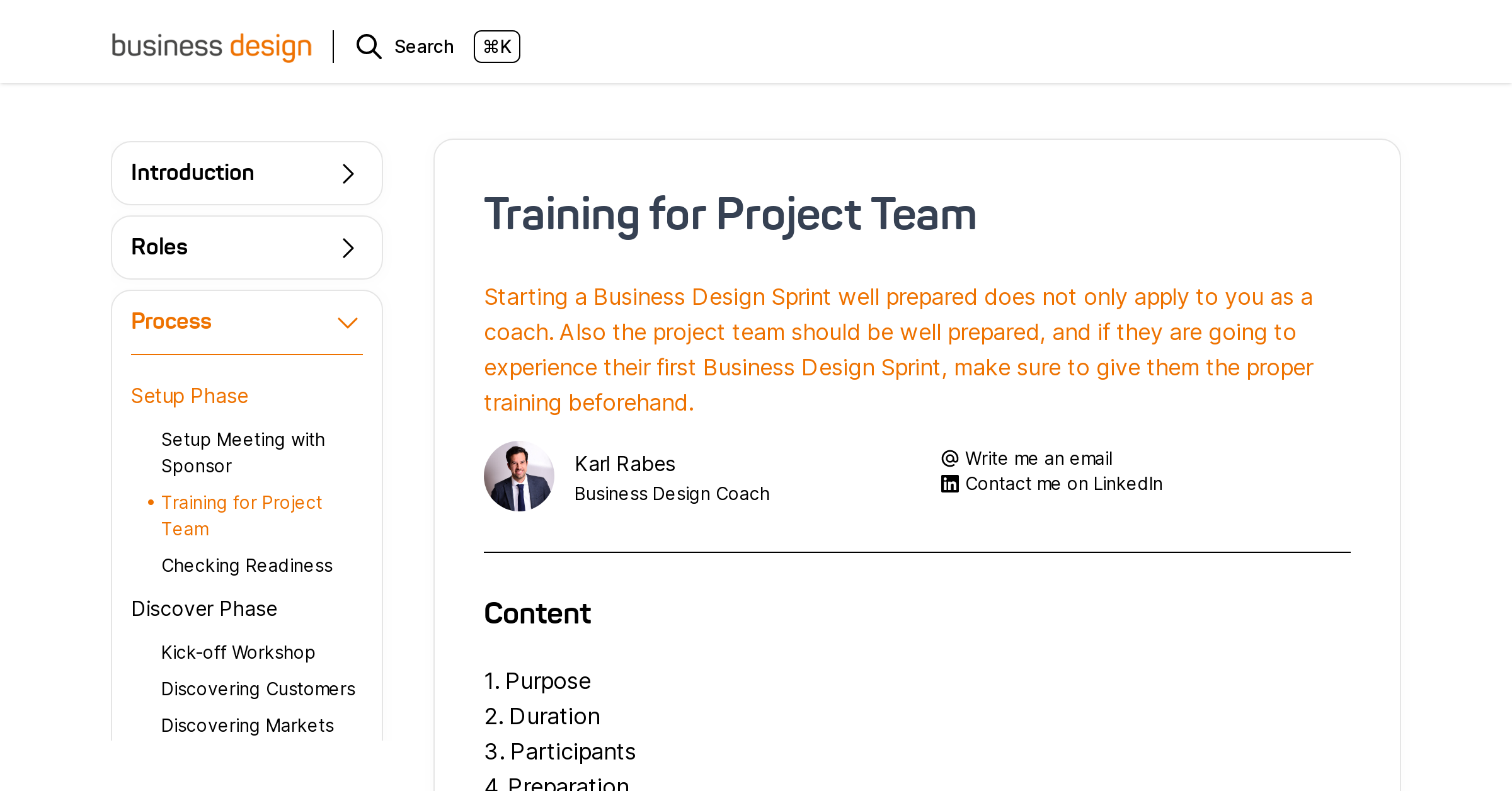Open the Checking Readiness page

click(247, 566)
